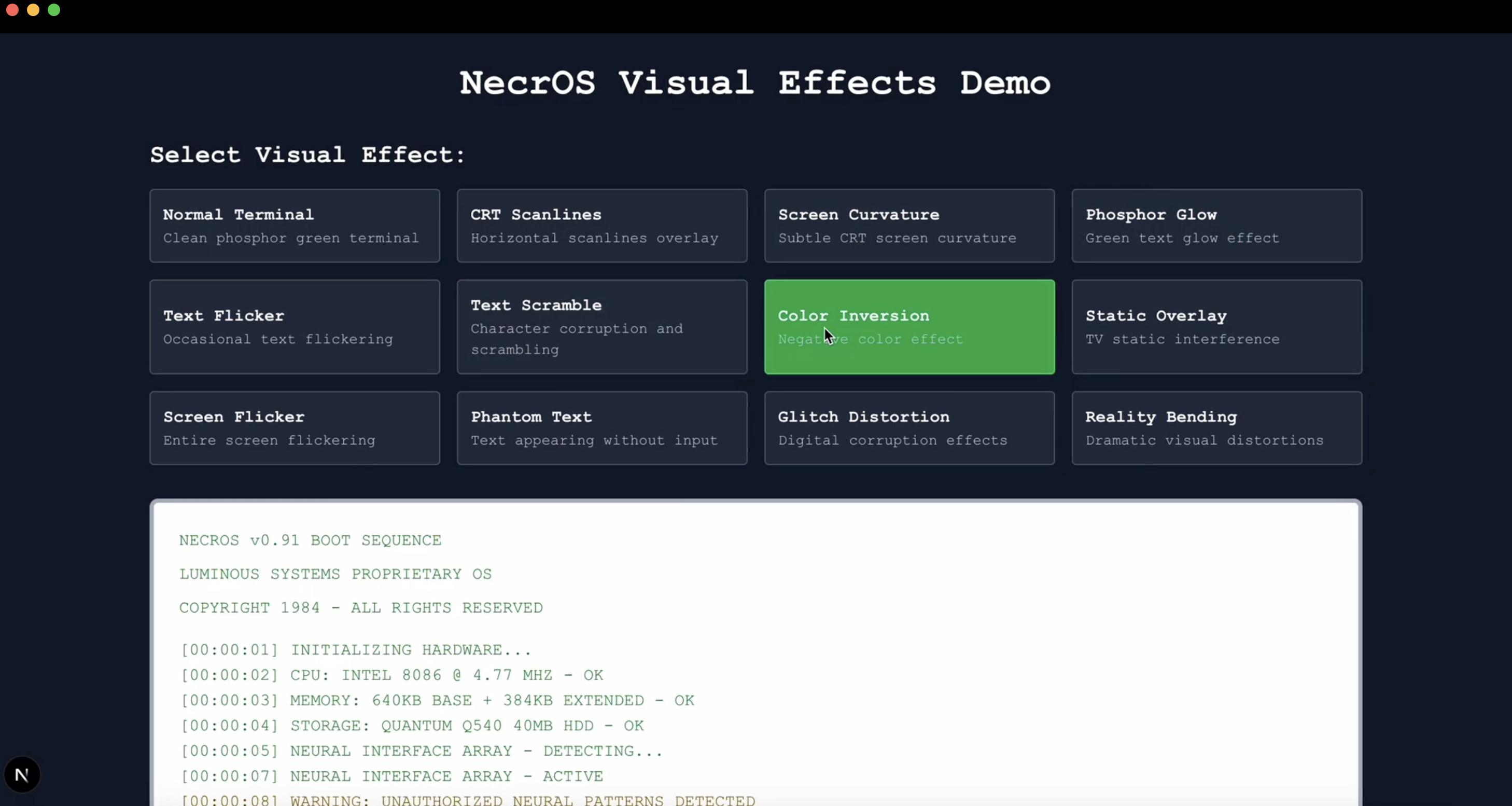Turn on the Text Flicker effect
This screenshot has height=806, width=1512.
point(295,326)
